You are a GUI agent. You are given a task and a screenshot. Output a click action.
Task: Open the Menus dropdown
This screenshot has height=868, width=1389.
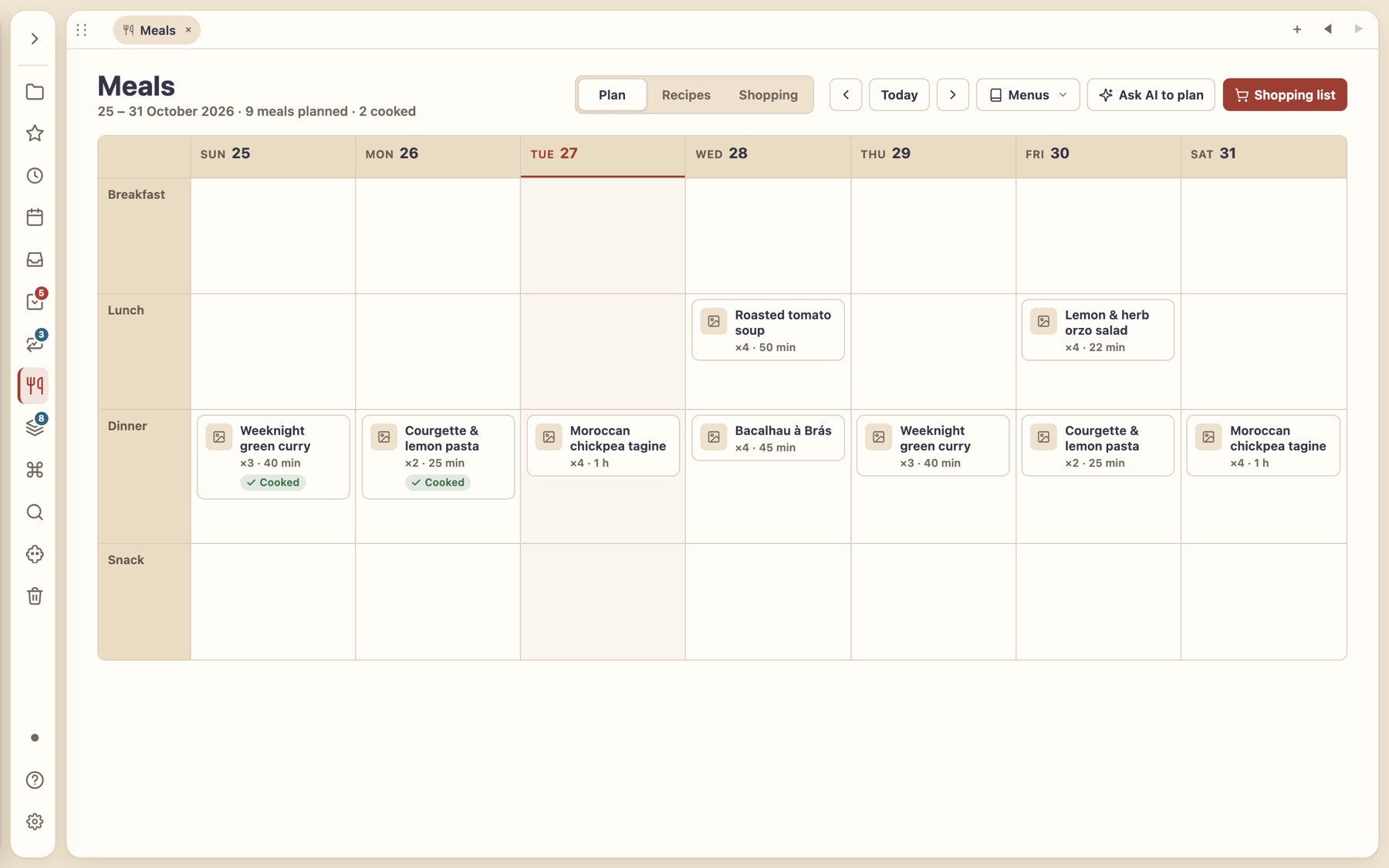(1028, 95)
